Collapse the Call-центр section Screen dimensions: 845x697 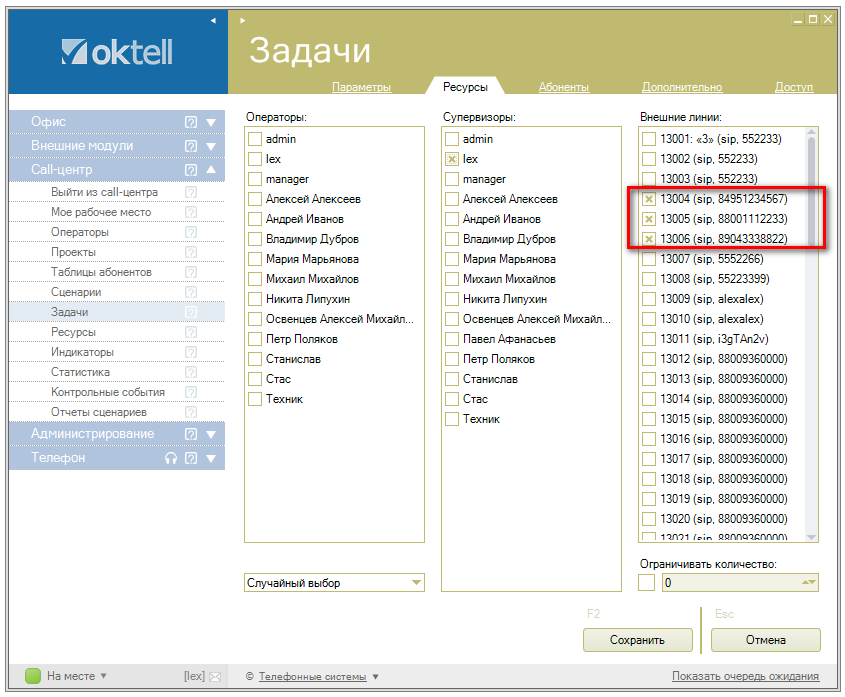tap(211, 170)
